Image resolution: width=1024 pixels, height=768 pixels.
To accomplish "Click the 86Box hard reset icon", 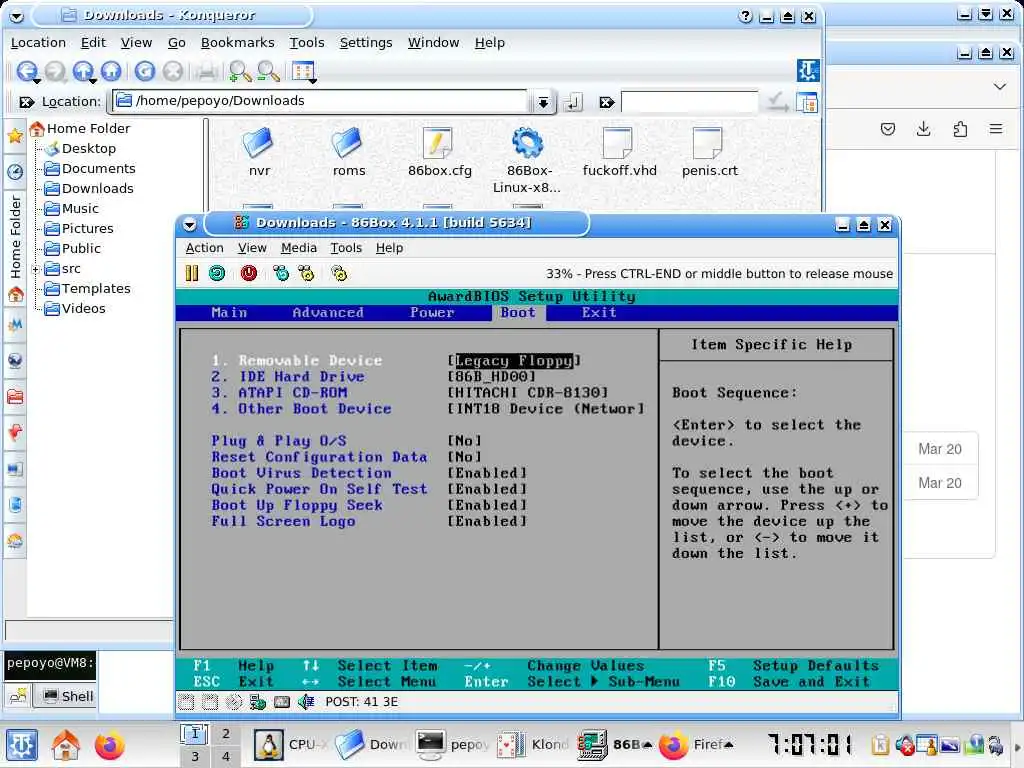I will pos(217,273).
